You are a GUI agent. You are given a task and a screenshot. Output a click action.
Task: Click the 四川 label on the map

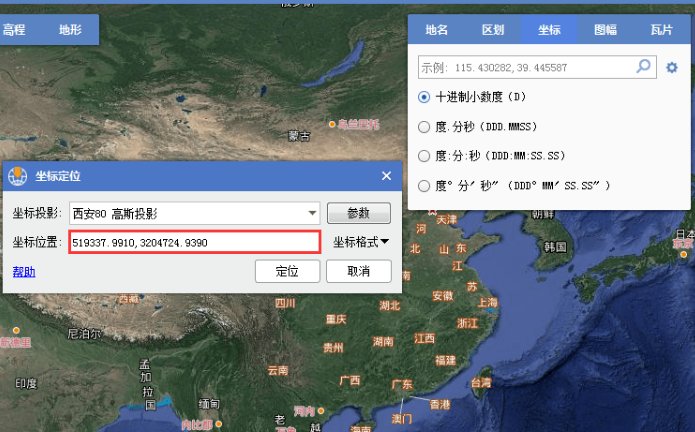tap(285, 303)
